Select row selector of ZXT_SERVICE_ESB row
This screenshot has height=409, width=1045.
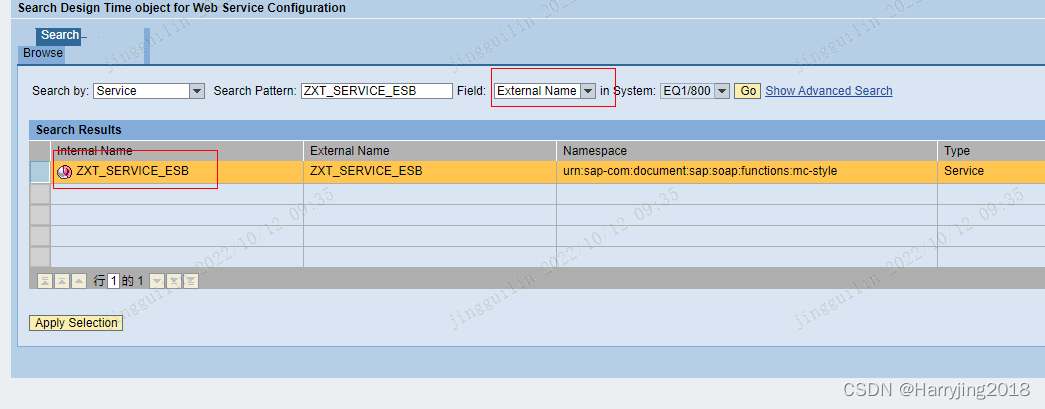tap(40, 172)
